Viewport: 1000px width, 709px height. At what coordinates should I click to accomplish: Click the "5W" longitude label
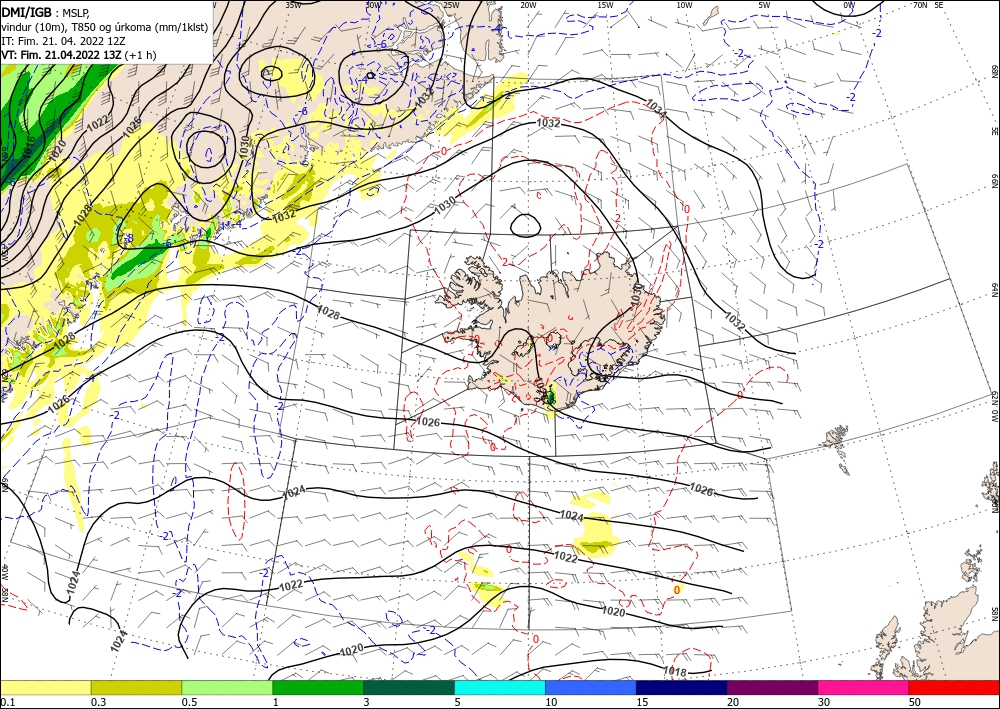point(764,5)
